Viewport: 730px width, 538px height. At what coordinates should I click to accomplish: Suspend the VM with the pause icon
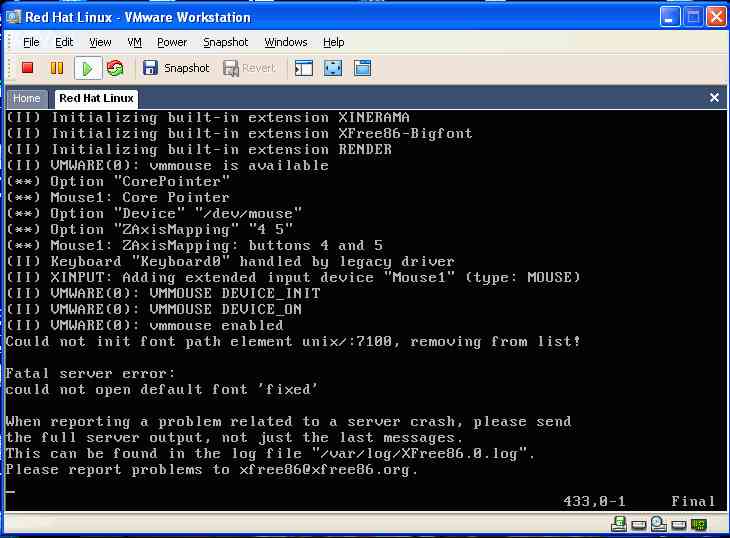(x=57, y=68)
